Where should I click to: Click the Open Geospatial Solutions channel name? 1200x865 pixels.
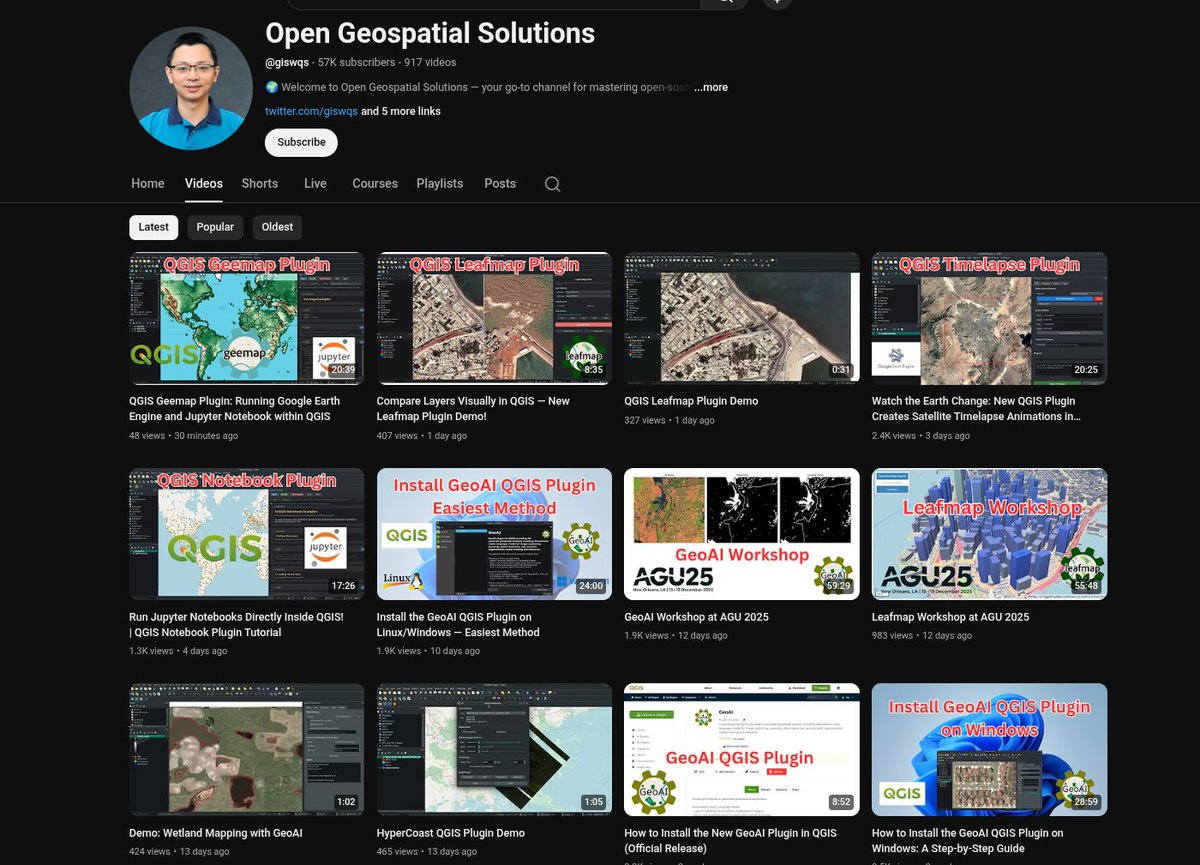pos(430,33)
